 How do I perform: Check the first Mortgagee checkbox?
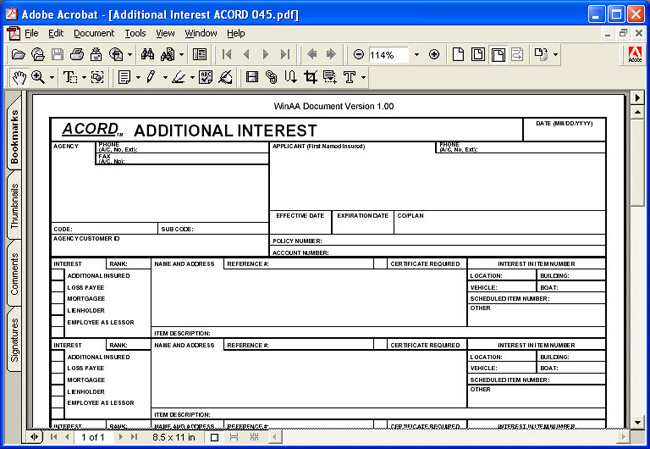pos(57,299)
